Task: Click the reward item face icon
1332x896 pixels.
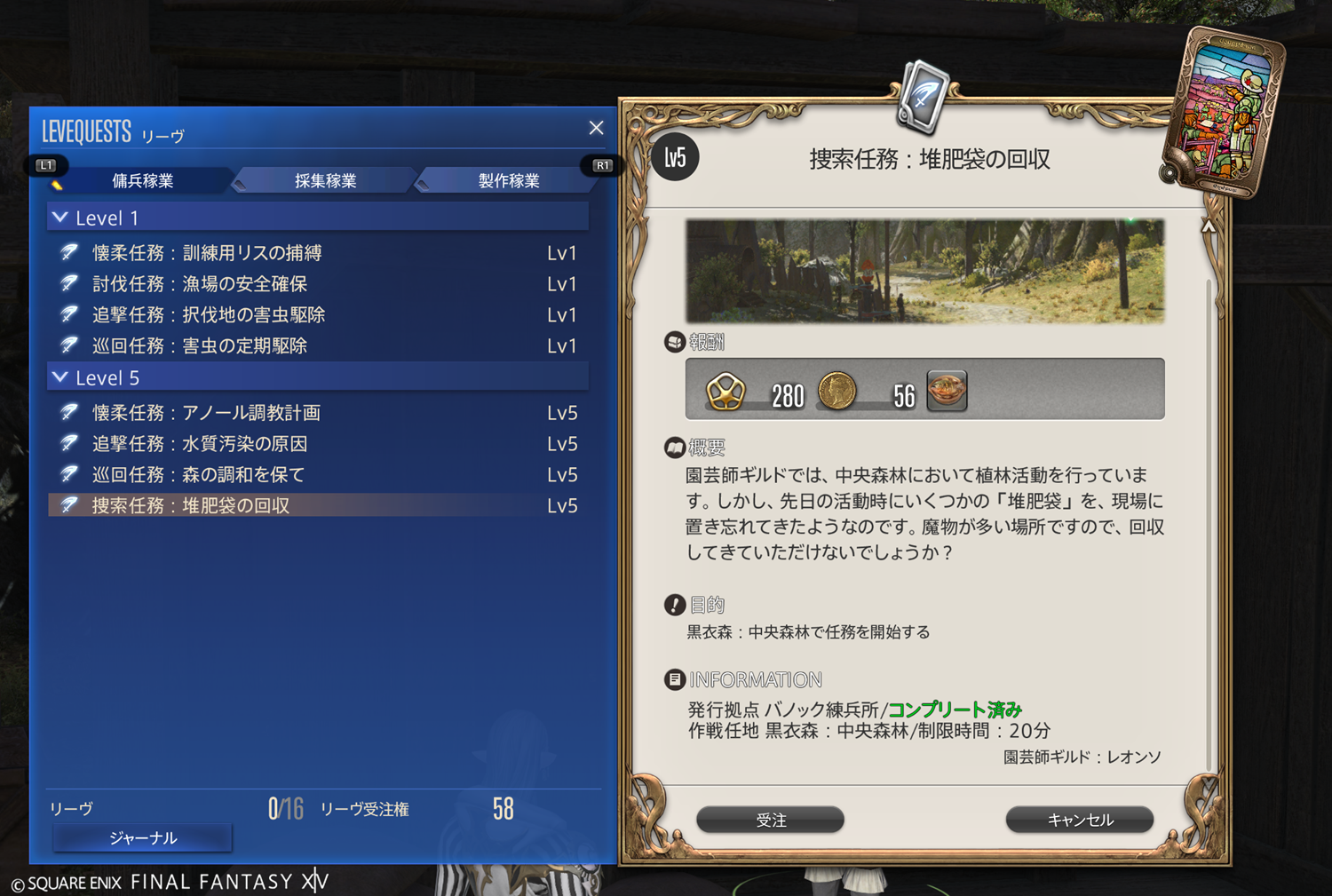Action: click(x=947, y=390)
